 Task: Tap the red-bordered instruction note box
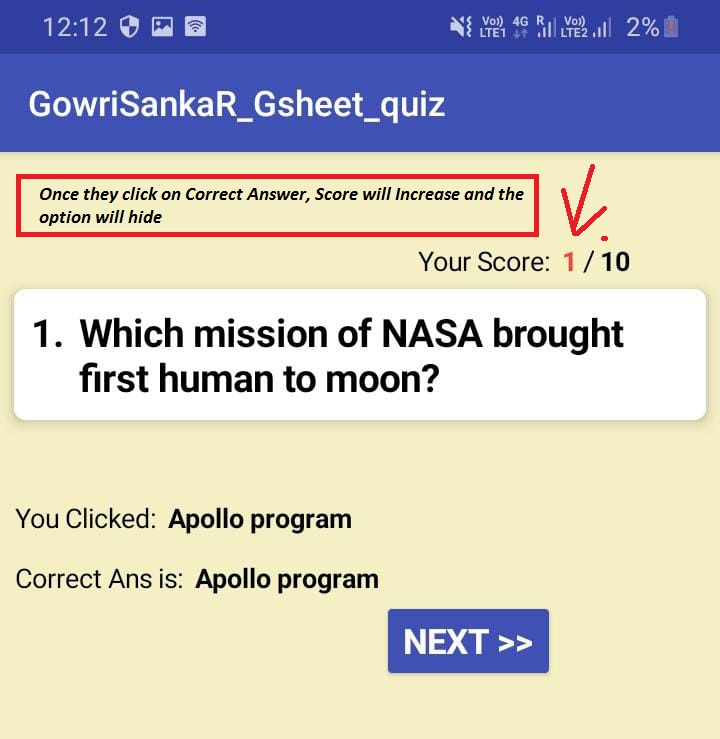[278, 205]
